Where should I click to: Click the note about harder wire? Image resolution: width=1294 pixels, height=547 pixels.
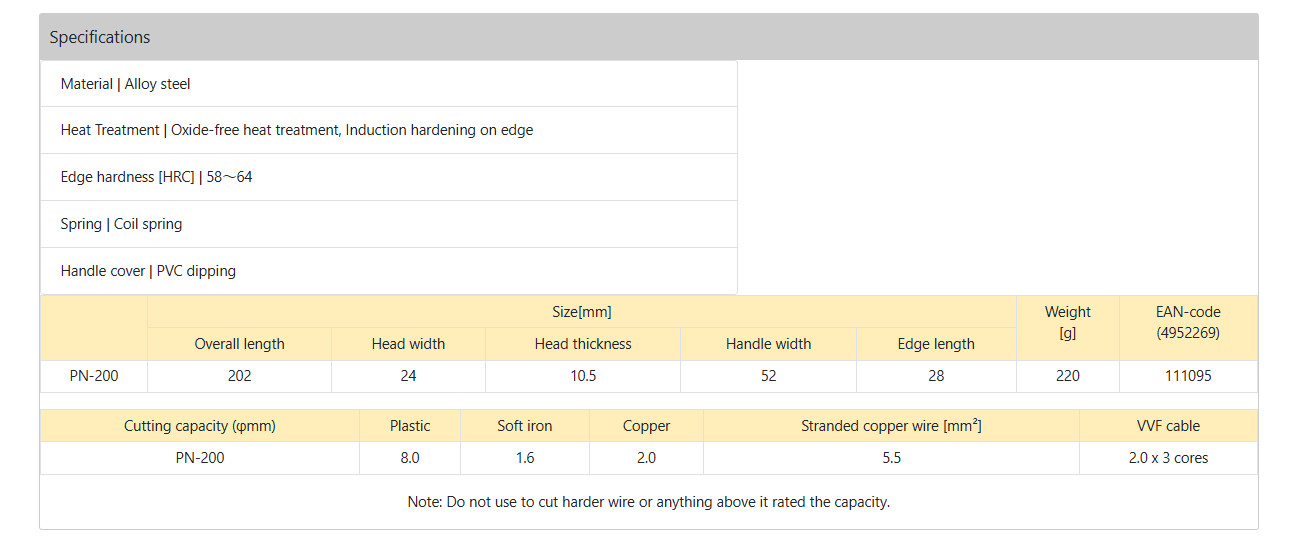click(648, 502)
